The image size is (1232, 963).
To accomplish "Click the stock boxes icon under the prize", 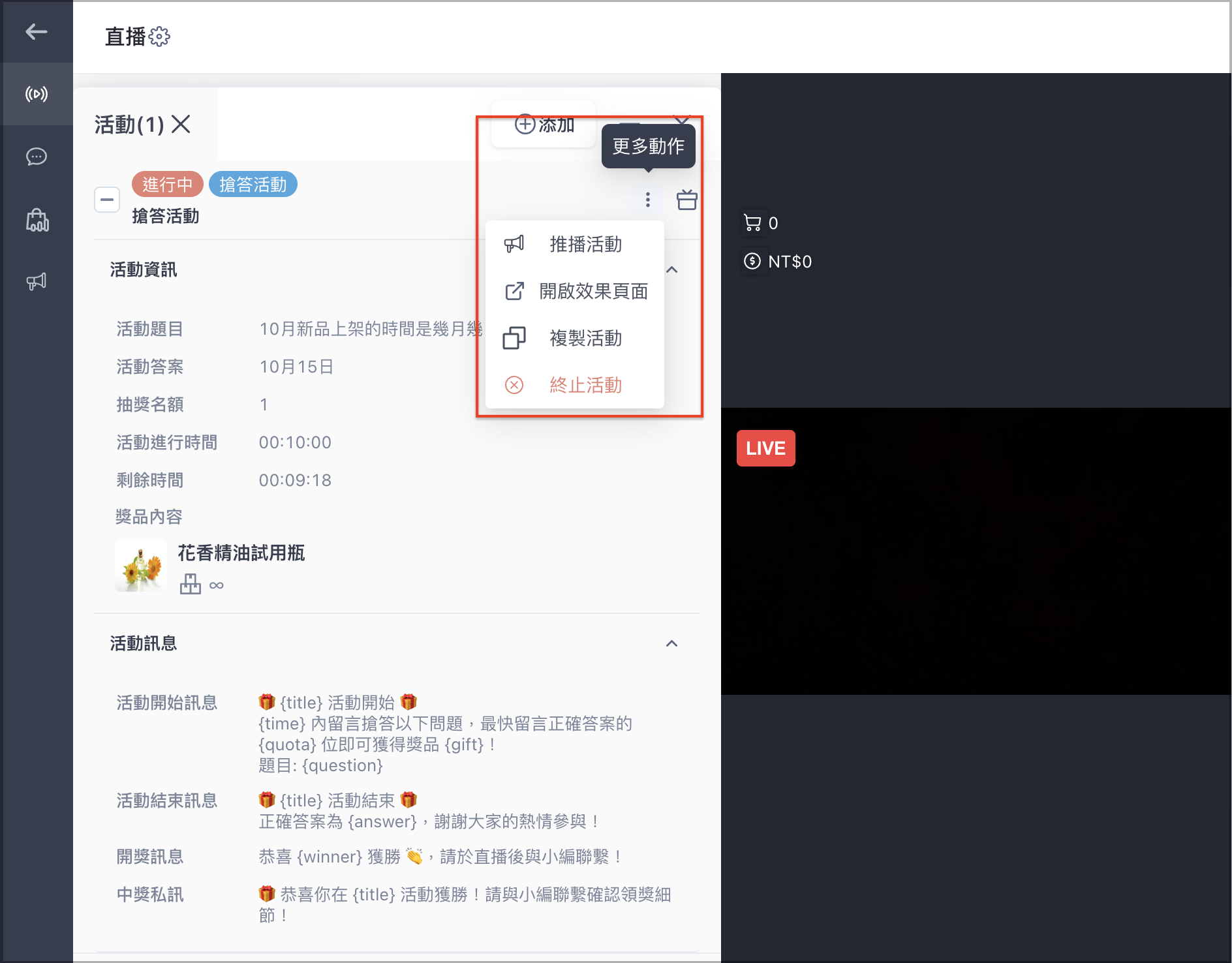I will [191, 584].
